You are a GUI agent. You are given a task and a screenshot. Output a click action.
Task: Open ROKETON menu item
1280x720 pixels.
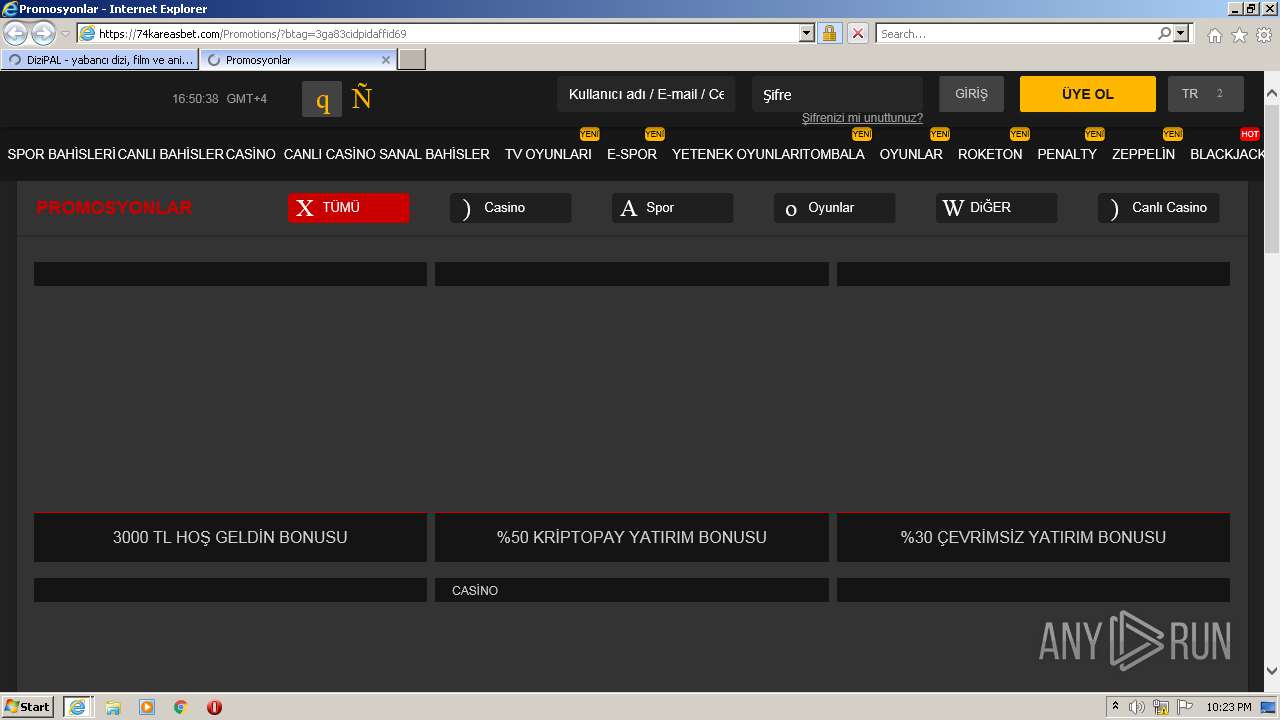[990, 154]
